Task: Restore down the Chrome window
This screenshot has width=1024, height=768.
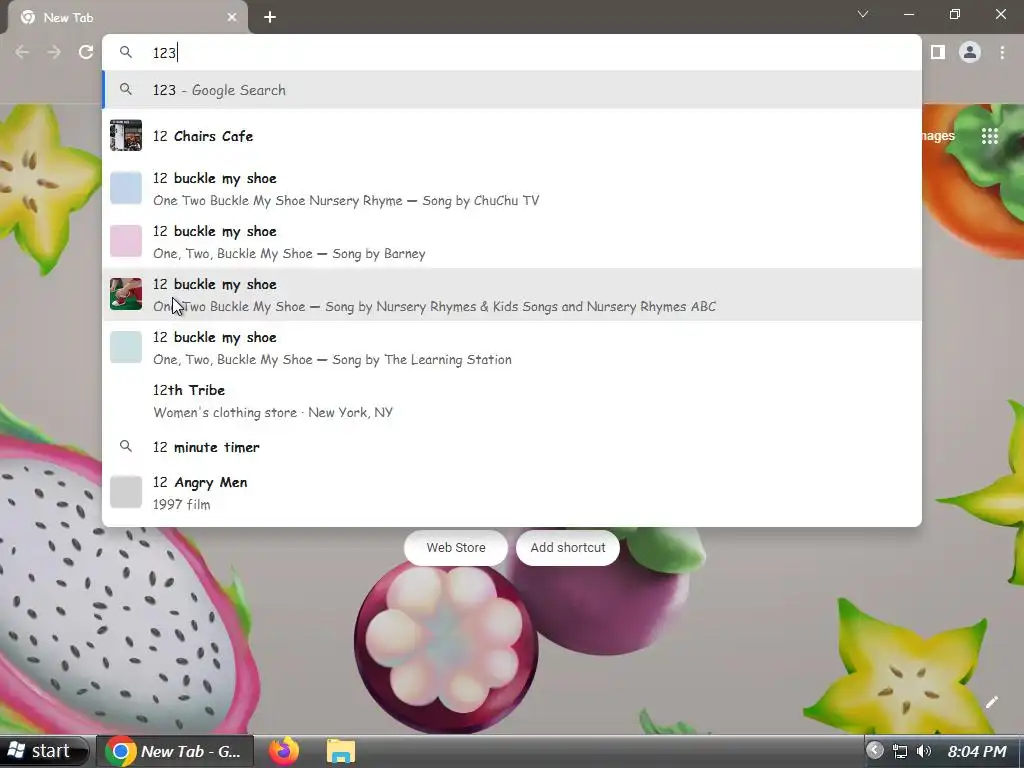Action: click(x=955, y=14)
